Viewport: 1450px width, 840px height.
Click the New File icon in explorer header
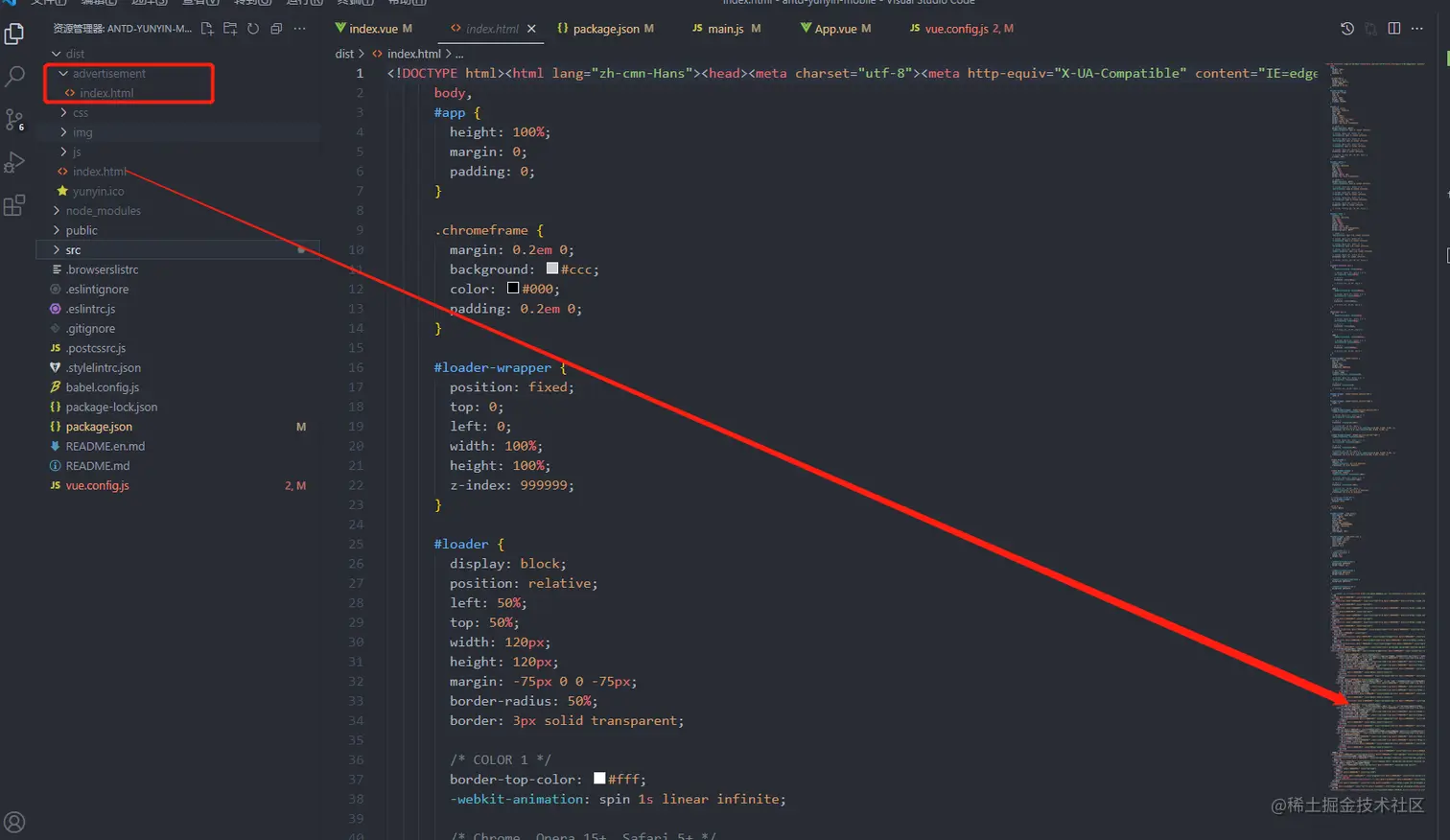pos(207,29)
